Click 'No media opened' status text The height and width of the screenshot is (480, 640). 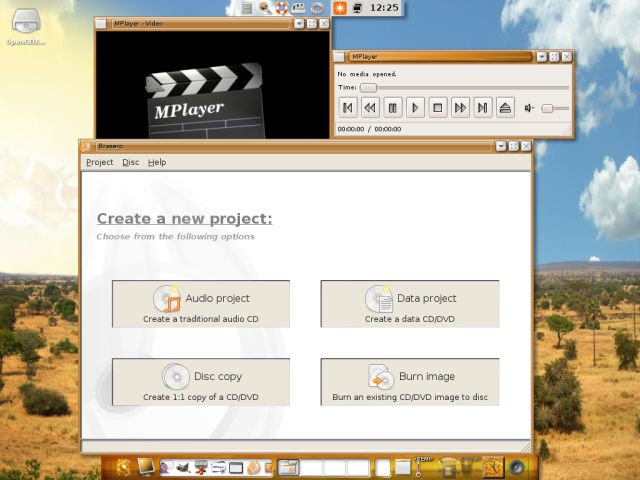(367, 74)
